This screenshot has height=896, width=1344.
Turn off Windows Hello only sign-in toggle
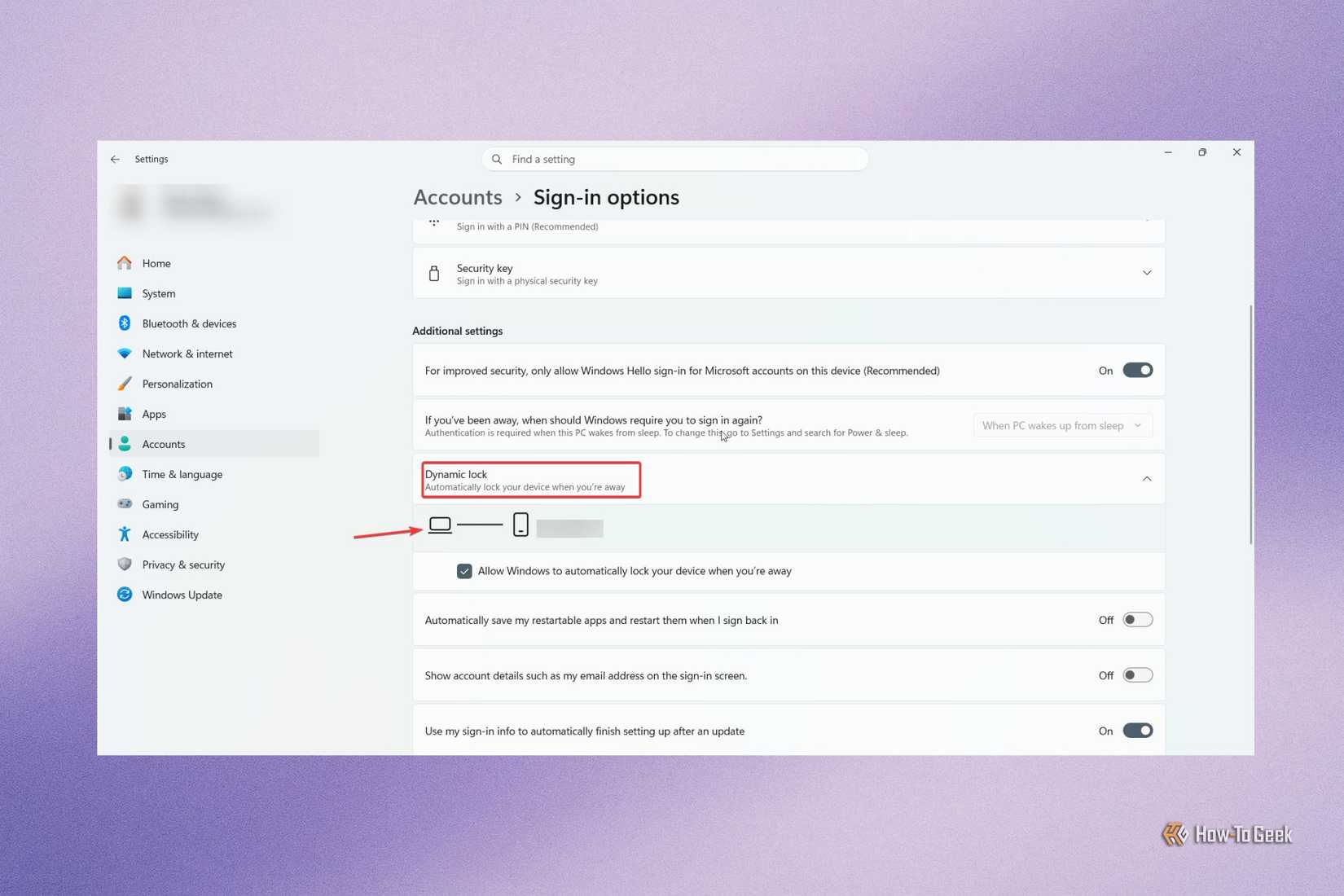pyautogui.click(x=1138, y=371)
